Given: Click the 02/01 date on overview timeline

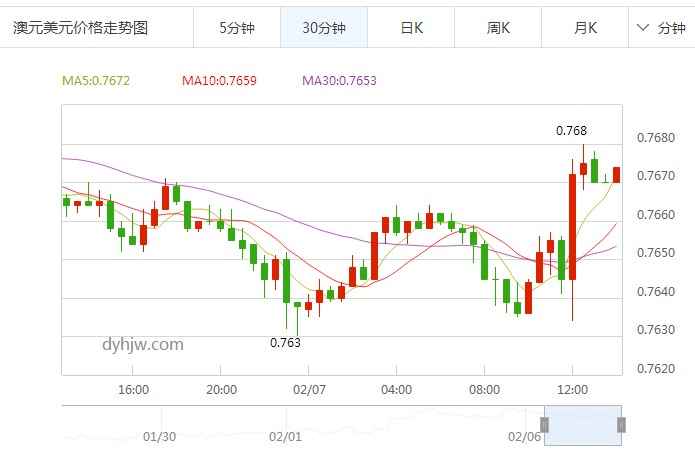Looking at the screenshot, I should pos(286,437).
